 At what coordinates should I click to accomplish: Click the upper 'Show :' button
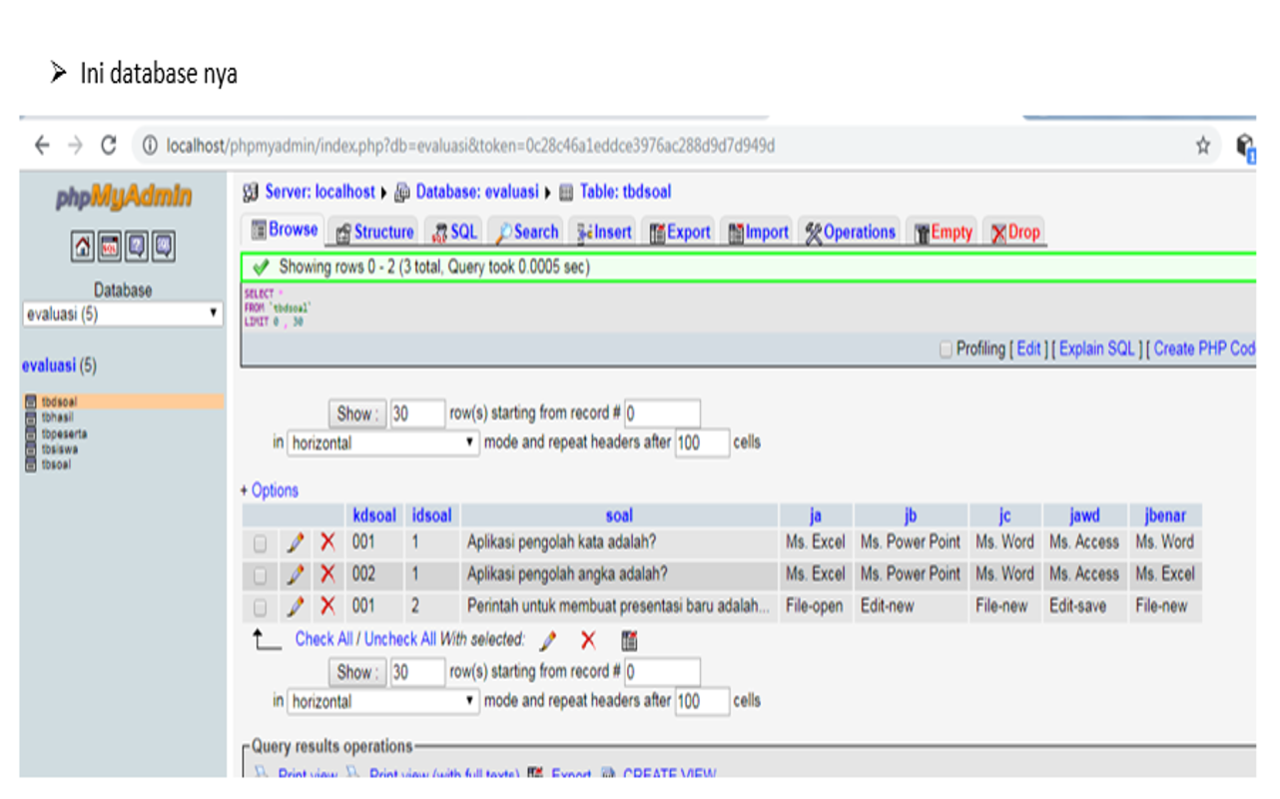[x=357, y=414]
